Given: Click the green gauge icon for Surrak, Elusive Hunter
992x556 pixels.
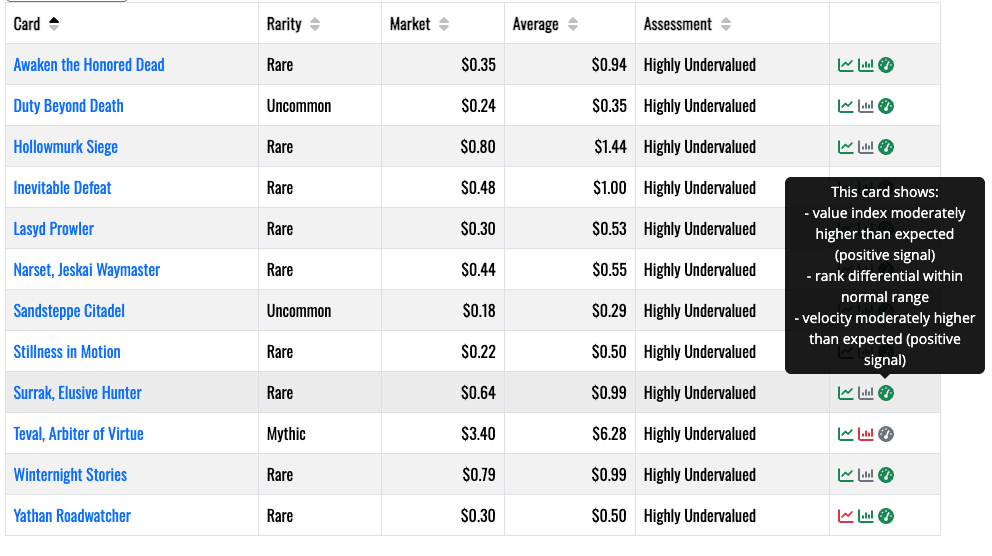Looking at the screenshot, I should pos(886,393).
